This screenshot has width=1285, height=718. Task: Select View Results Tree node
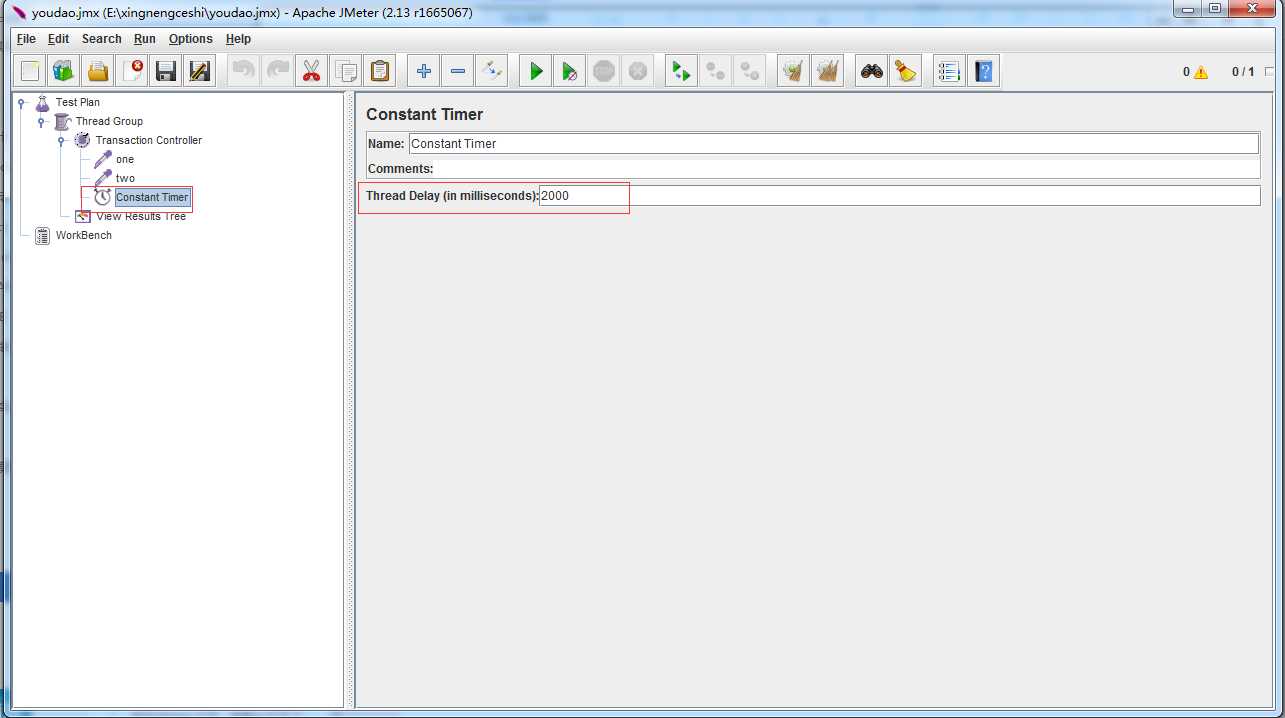pyautogui.click(x=141, y=216)
